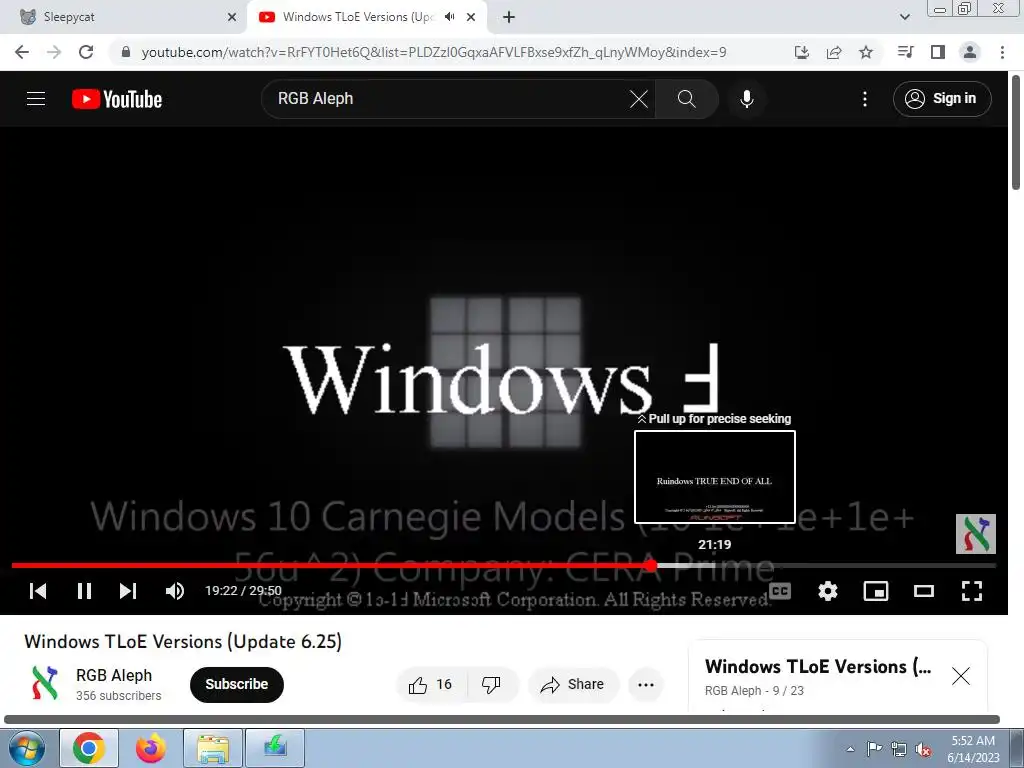Image resolution: width=1024 pixels, height=768 pixels.
Task: Reload the page with the refresh icon
Action: tap(86, 52)
